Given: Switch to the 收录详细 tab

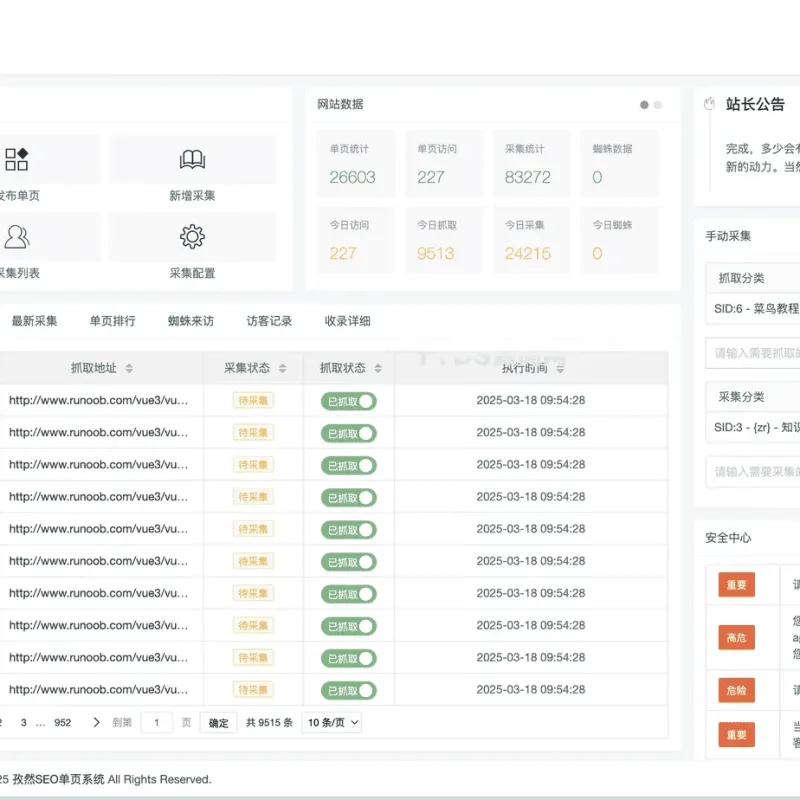Looking at the screenshot, I should pos(347,321).
